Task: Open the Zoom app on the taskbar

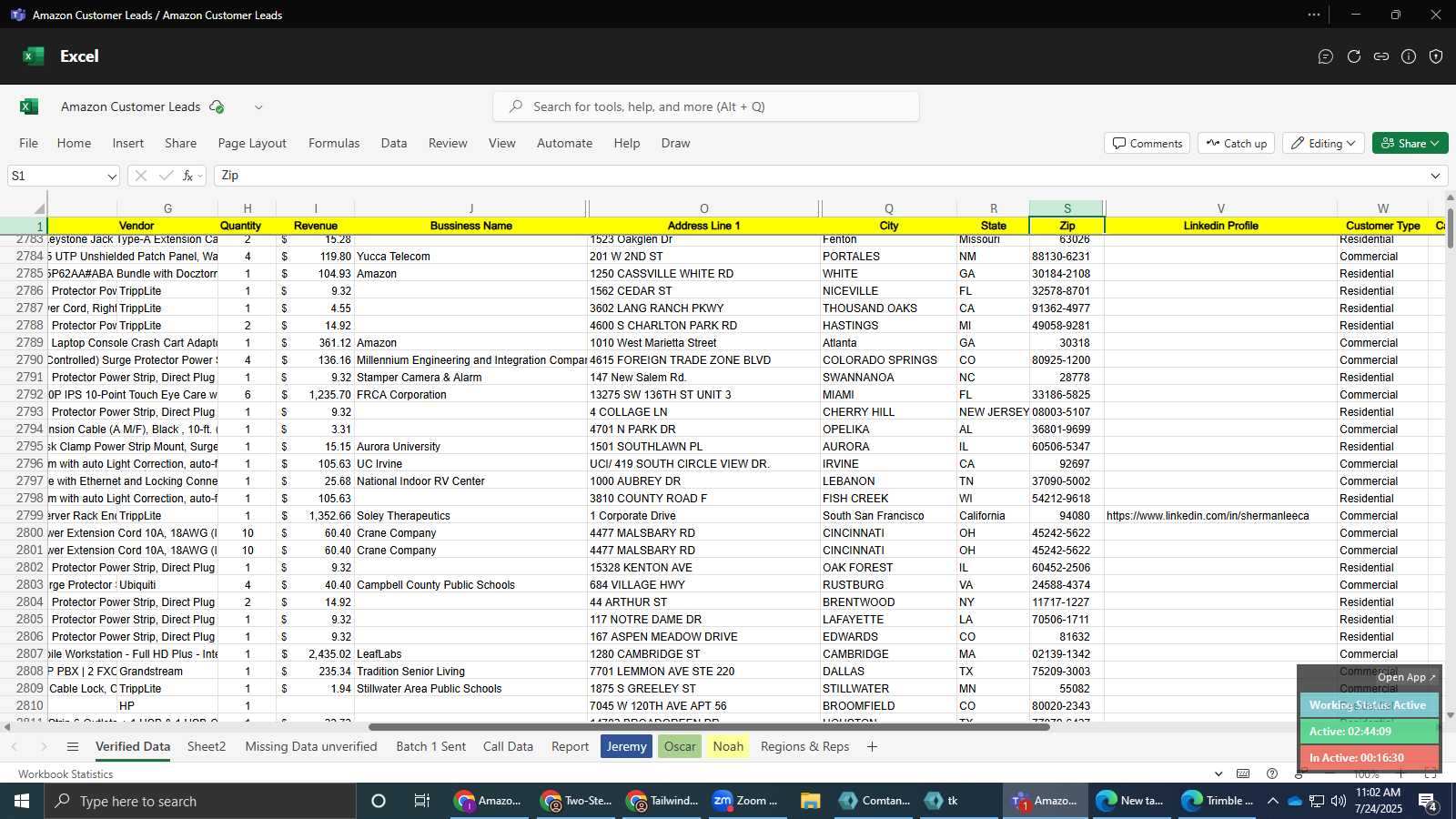Action: click(x=745, y=801)
